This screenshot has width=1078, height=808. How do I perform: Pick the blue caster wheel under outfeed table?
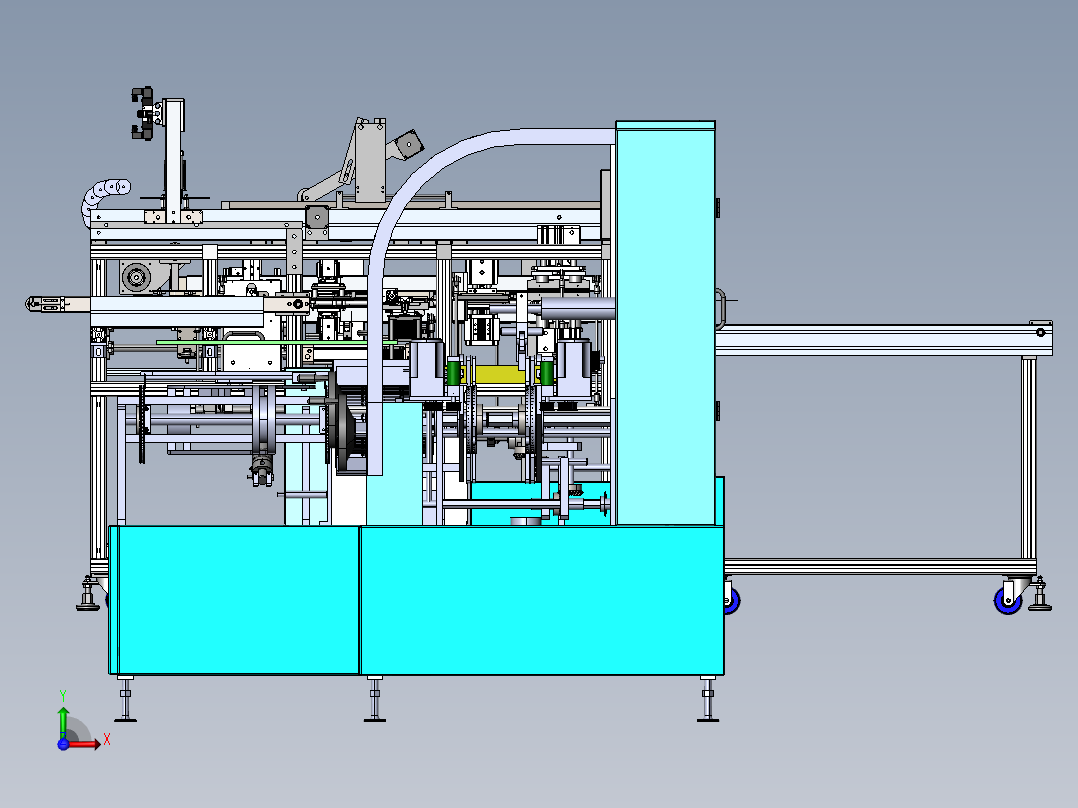coord(1008,600)
